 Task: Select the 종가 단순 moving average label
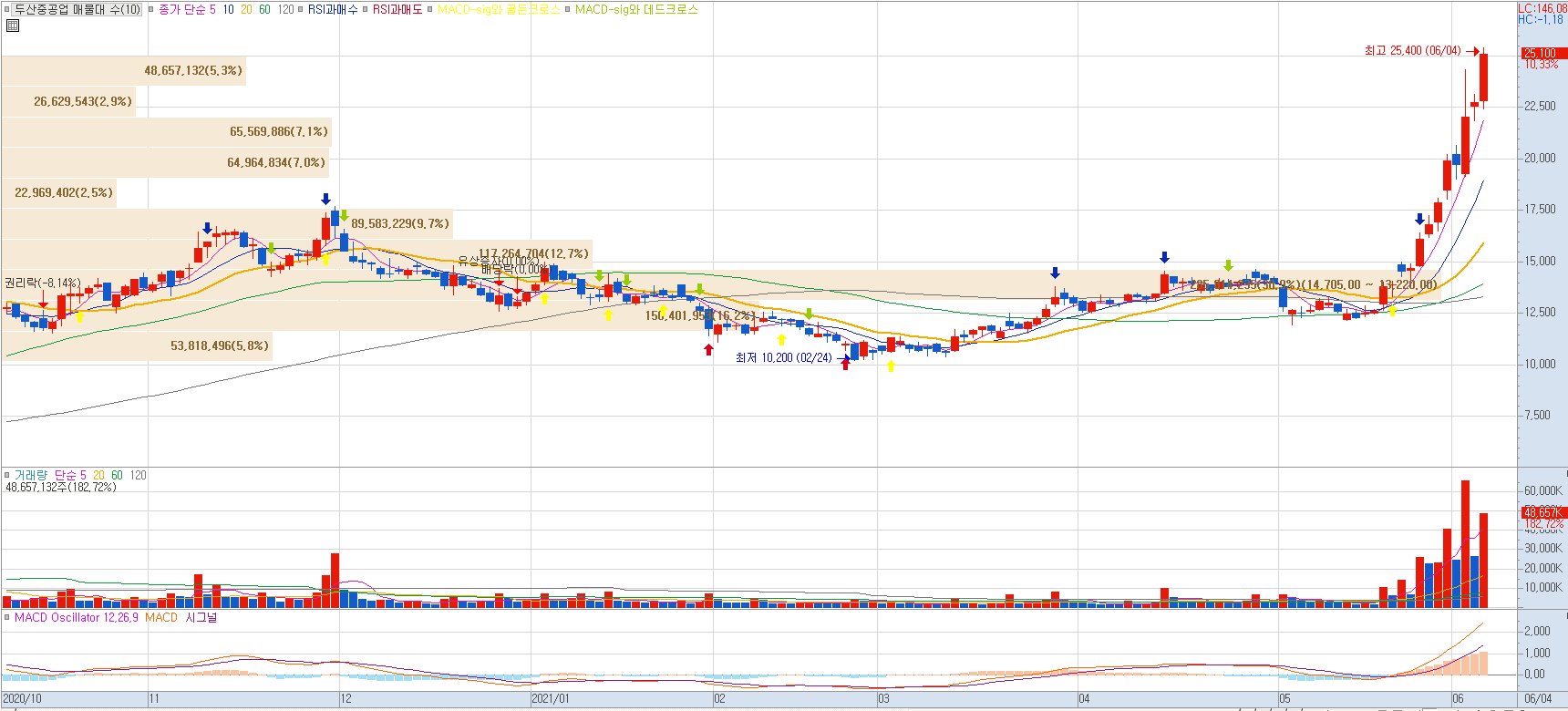click(181, 9)
